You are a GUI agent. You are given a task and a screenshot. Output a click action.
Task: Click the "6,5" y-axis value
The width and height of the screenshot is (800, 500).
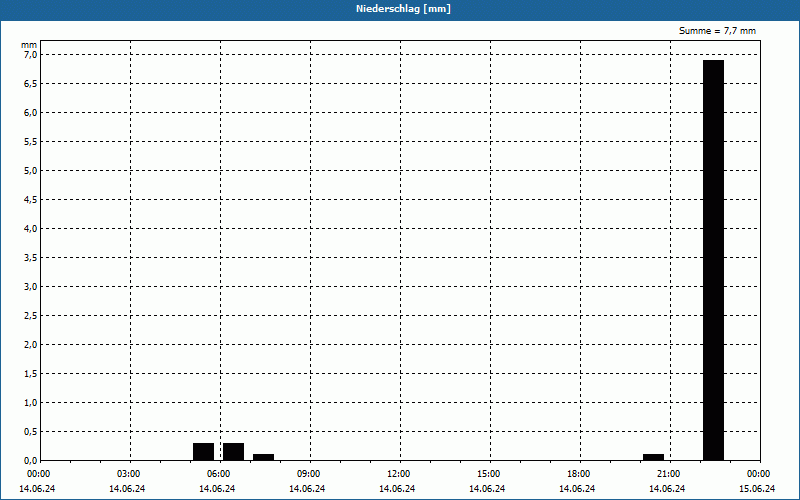click(x=31, y=84)
